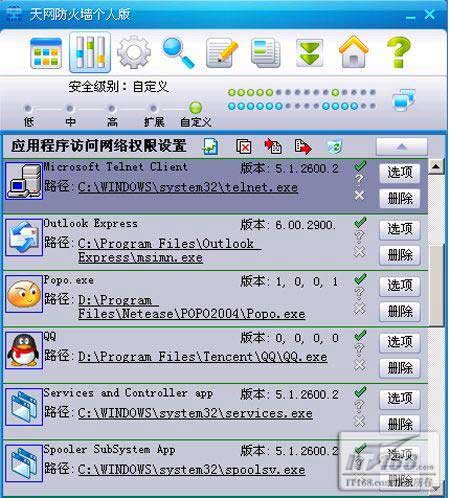Select the Spooler SubSystem App icon

(x=24, y=463)
